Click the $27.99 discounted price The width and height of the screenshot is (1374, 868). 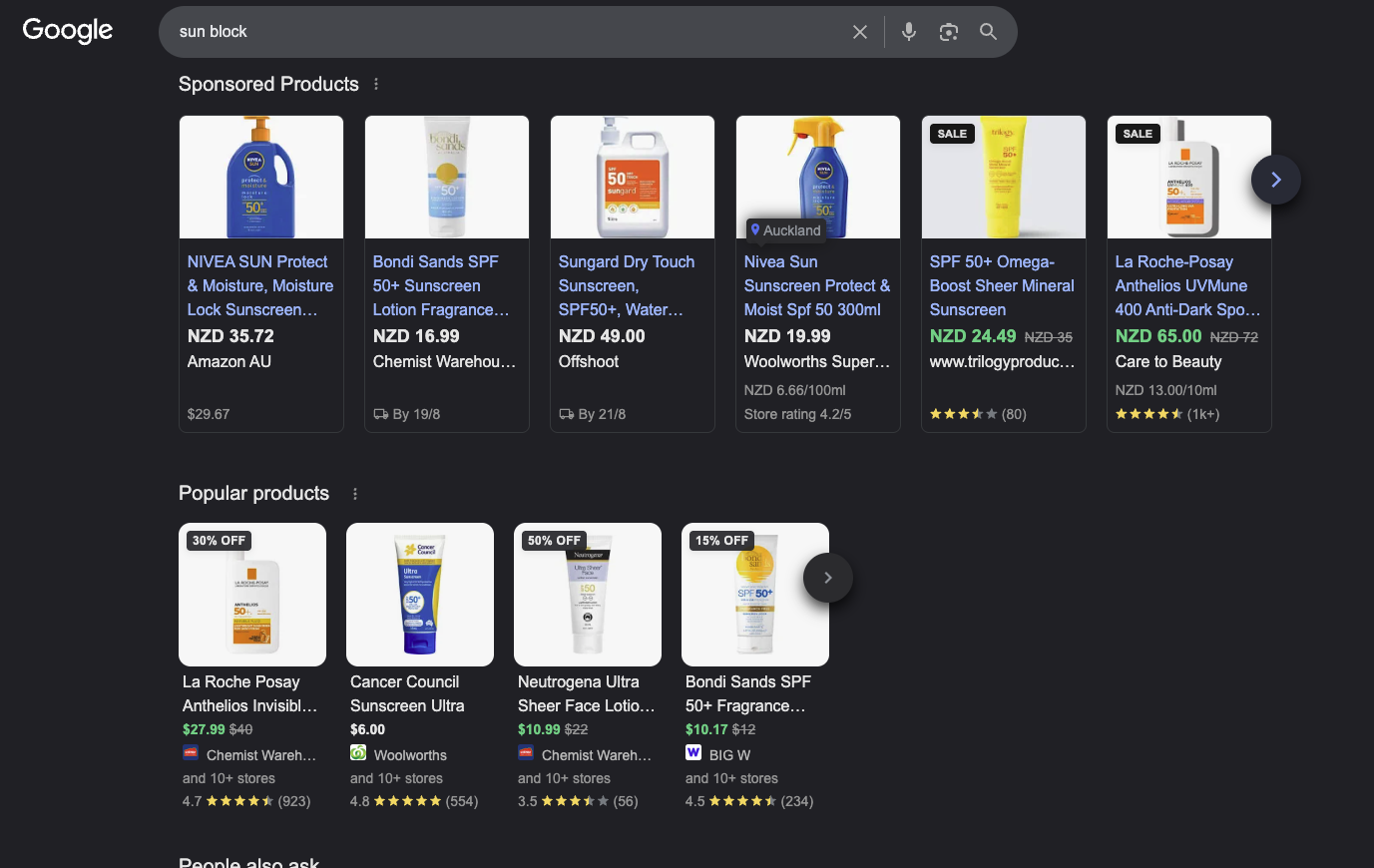[204, 729]
